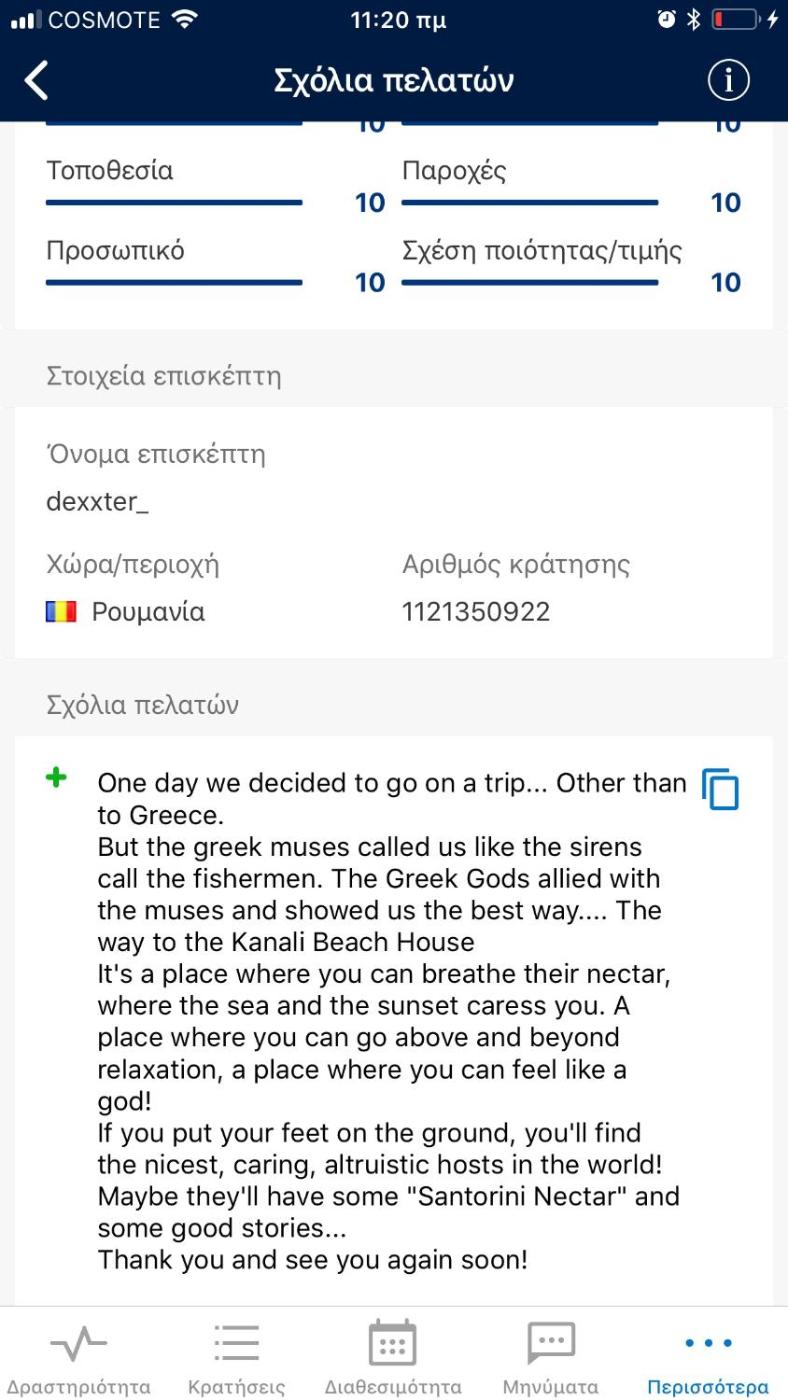Tap the battery icon in status bar
This screenshot has width=788, height=1400.
point(735,20)
